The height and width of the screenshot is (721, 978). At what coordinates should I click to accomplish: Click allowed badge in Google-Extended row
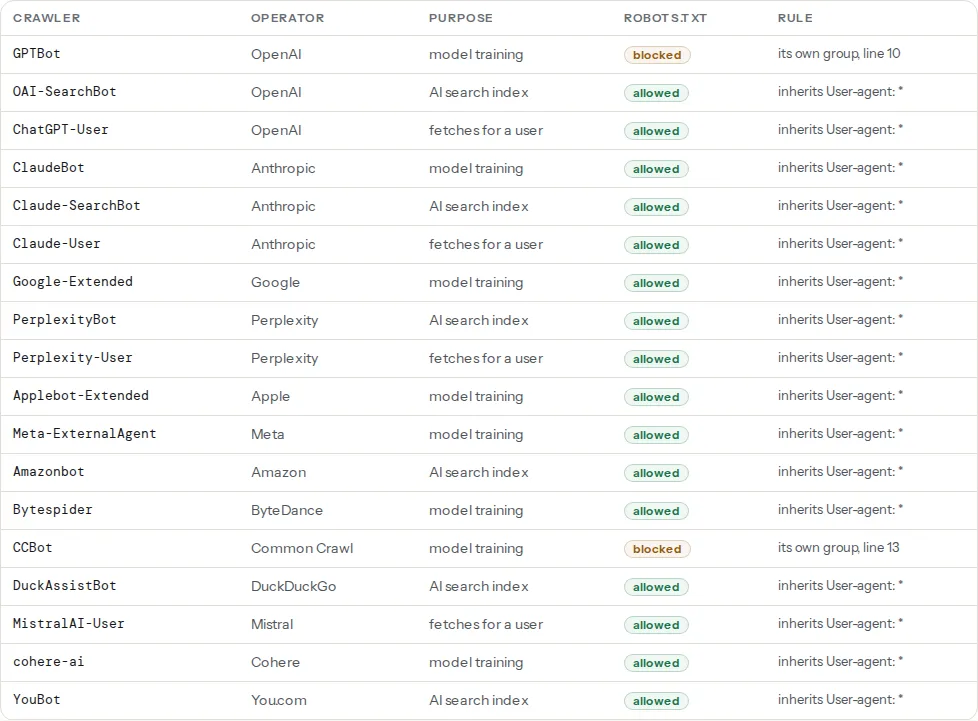point(656,283)
